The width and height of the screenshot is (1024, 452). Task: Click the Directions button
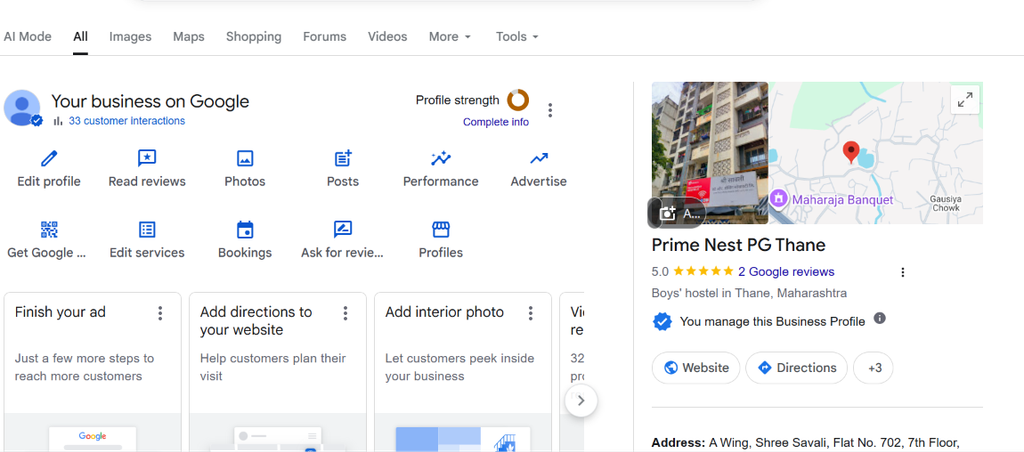pyautogui.click(x=797, y=368)
